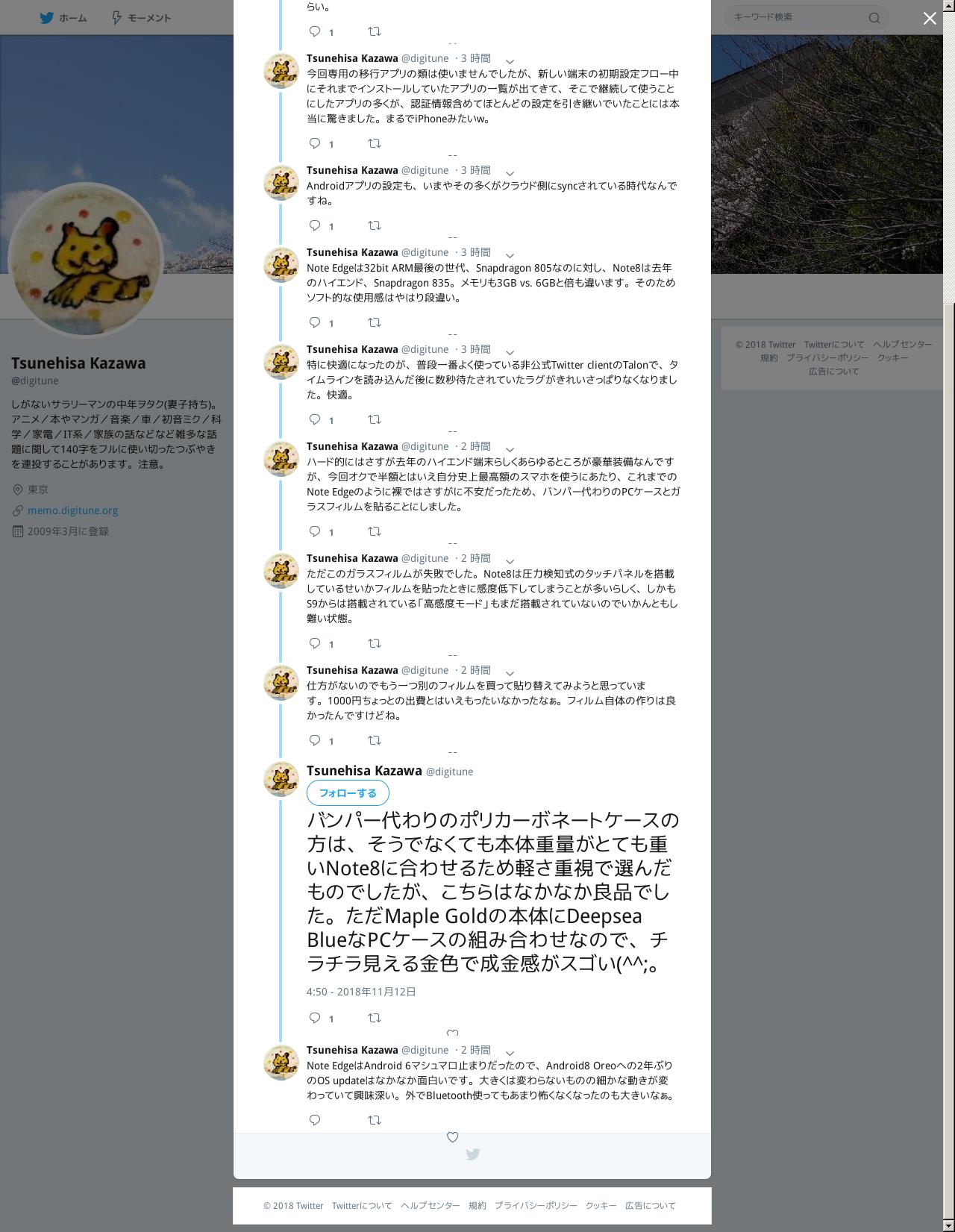Open the dropdown arrow on the glass film failure tweet
Image resolution: width=955 pixels, height=1232 pixels.
[x=510, y=560]
